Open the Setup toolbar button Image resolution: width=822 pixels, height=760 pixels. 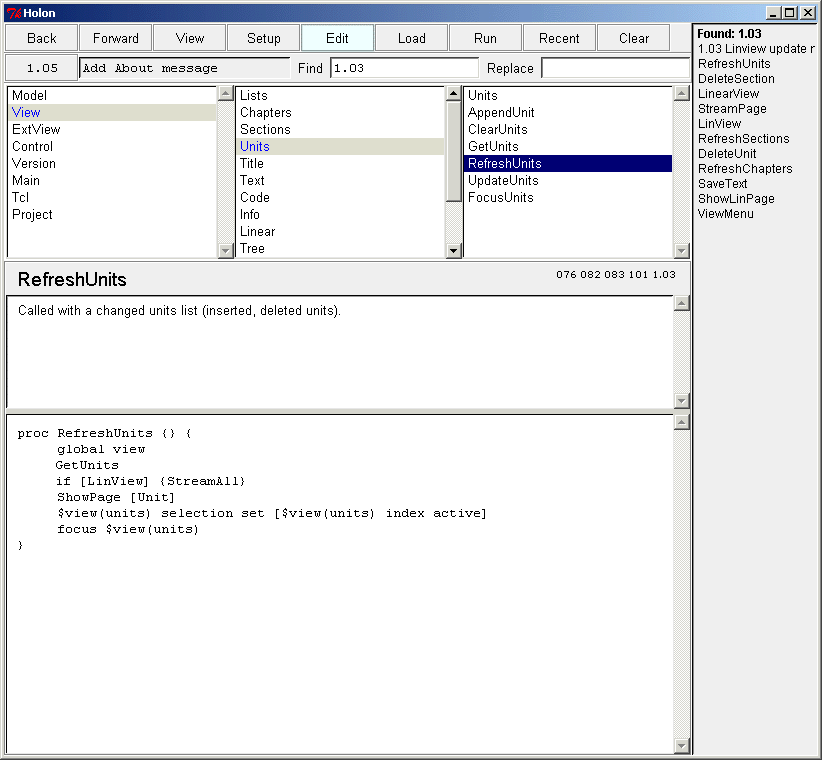tap(264, 38)
